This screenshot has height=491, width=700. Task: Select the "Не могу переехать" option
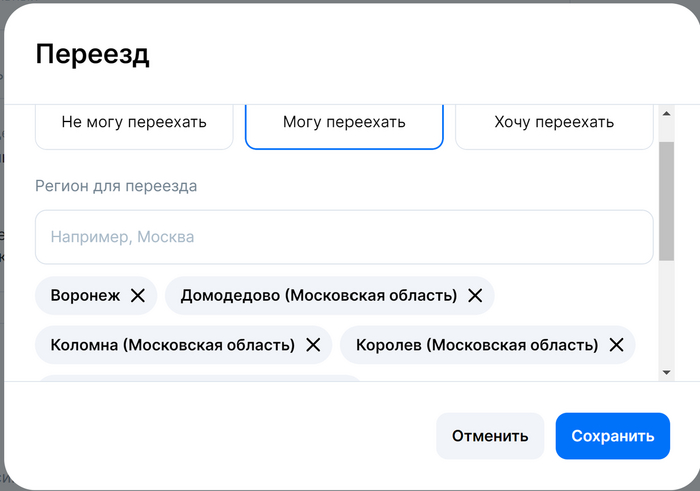(134, 123)
